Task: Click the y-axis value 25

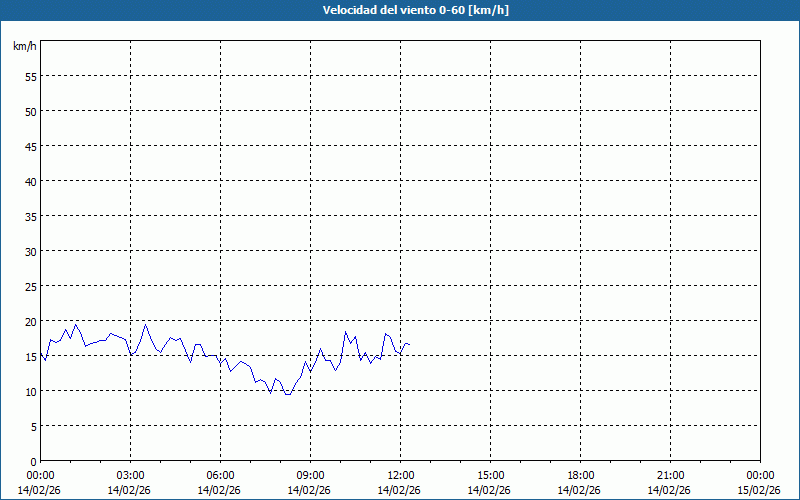Action: coord(31,287)
